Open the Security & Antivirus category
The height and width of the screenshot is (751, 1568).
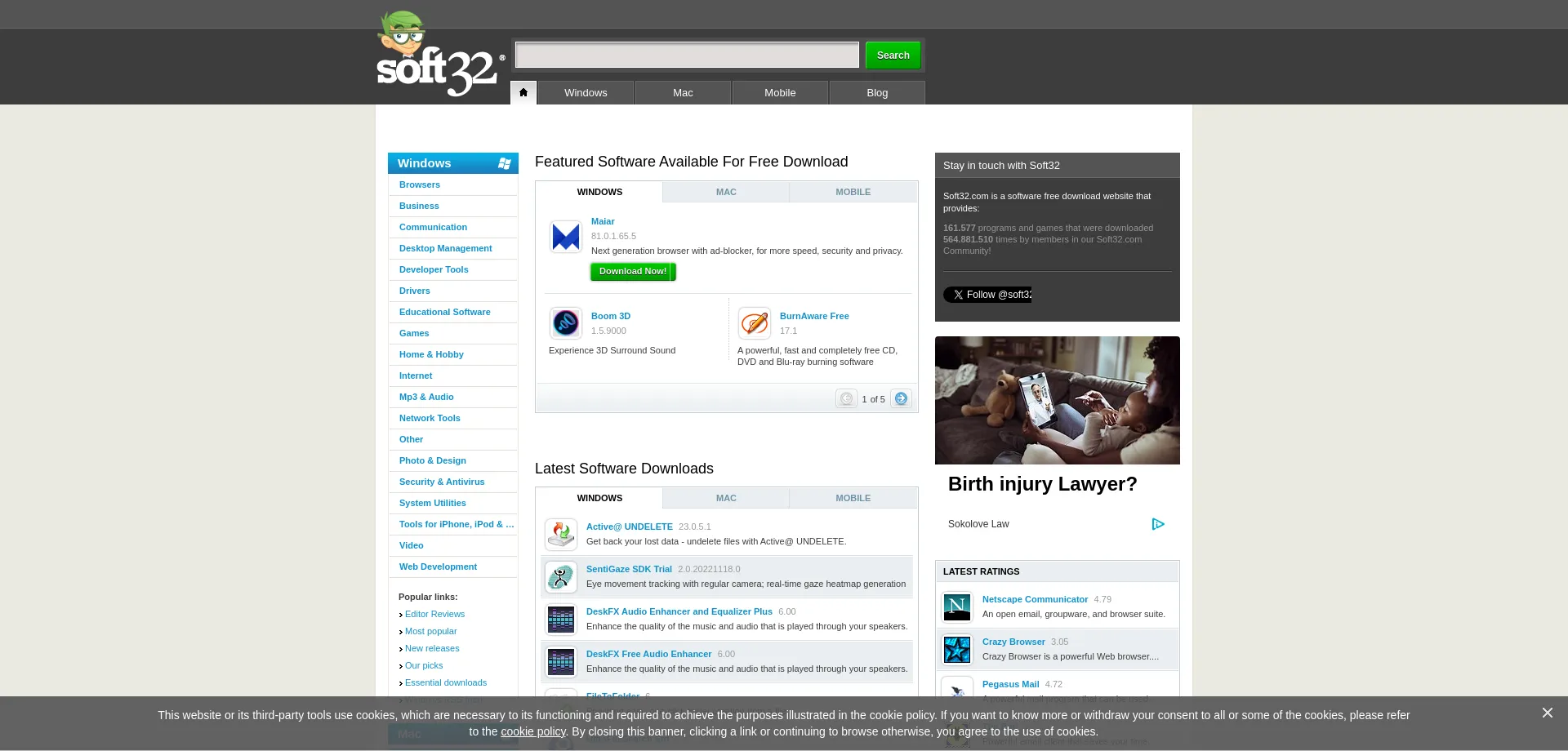(x=442, y=482)
